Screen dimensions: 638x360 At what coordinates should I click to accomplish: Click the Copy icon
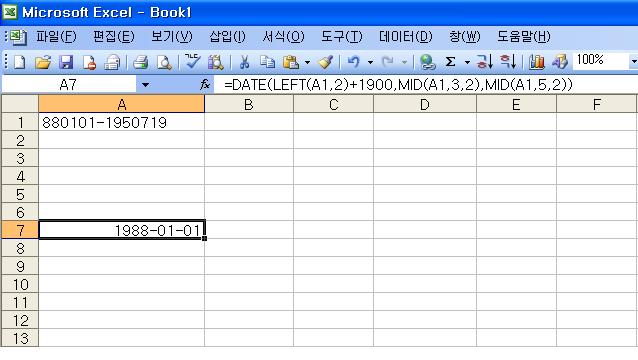click(x=267, y=62)
